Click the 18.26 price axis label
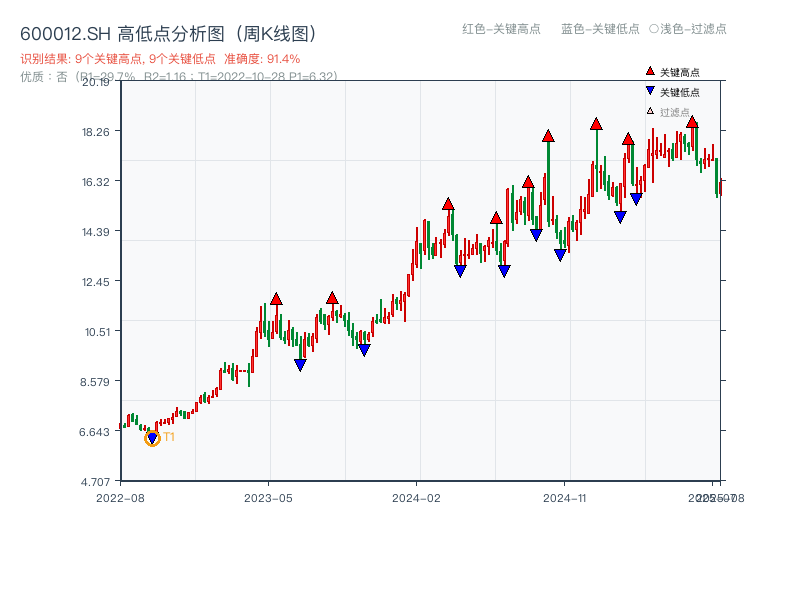This screenshot has height=600, width=800. pos(96,132)
